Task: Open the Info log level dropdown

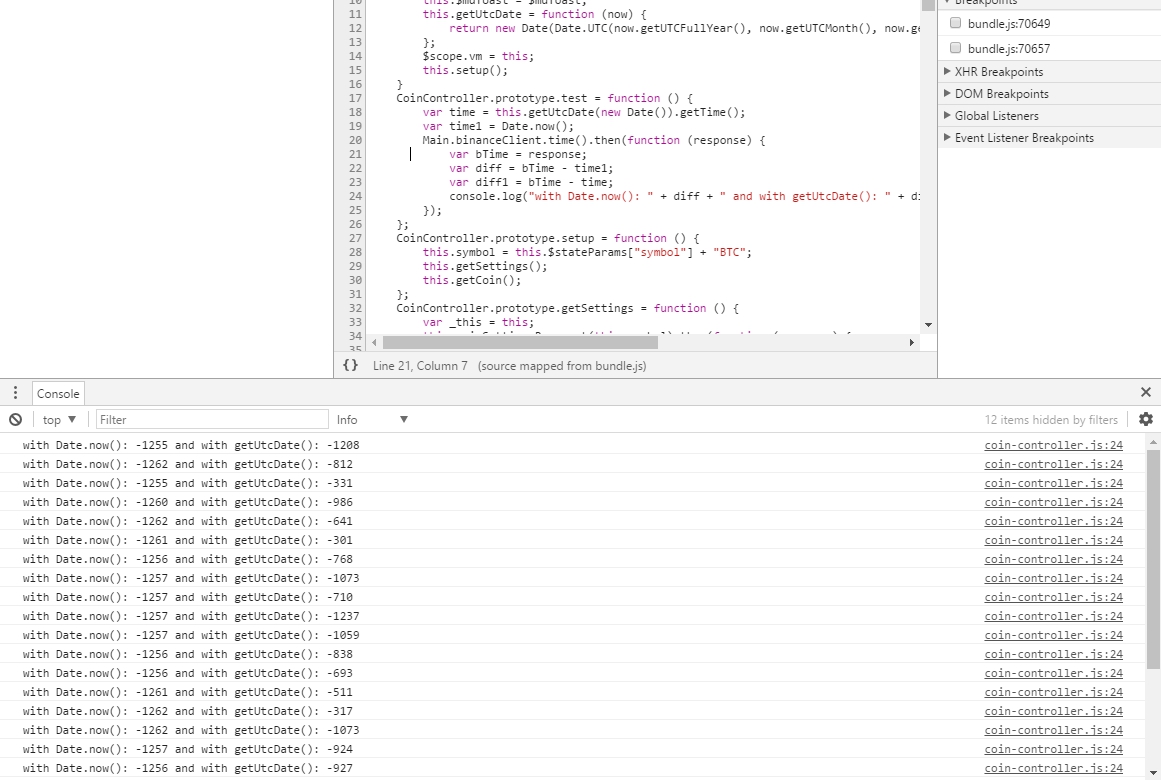Action: (x=372, y=419)
